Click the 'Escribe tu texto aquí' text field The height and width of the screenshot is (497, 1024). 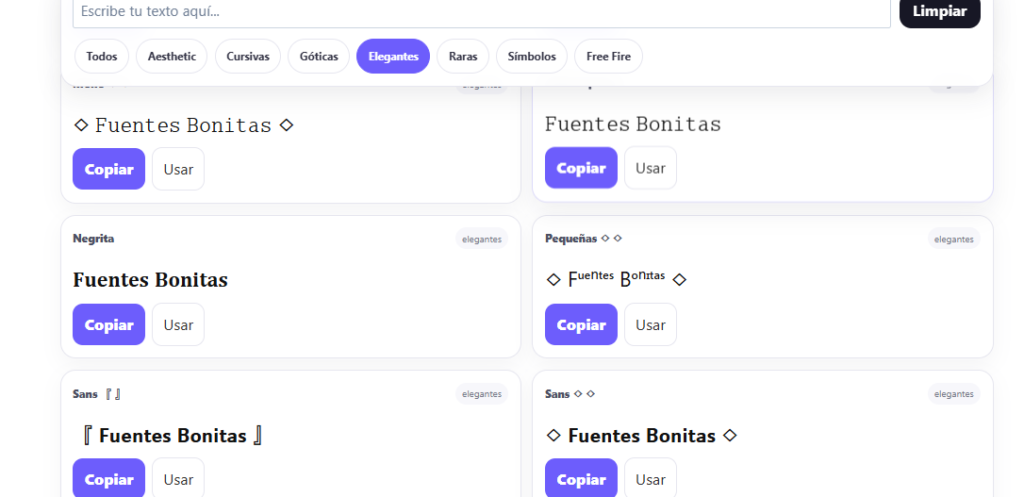point(481,12)
